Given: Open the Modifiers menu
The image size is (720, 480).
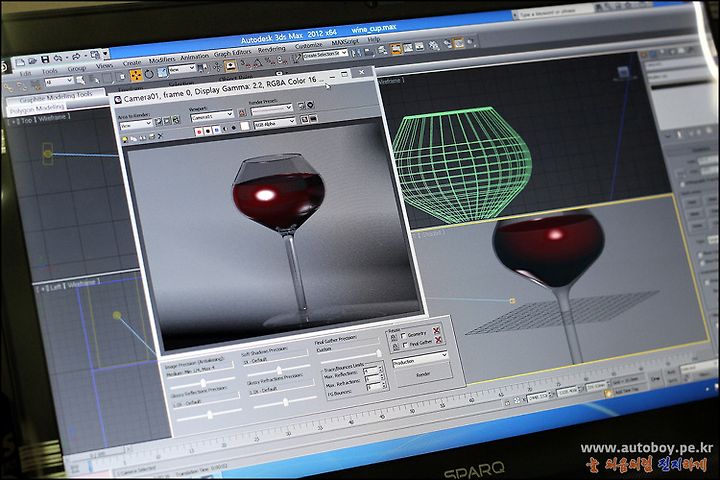Looking at the screenshot, I should pyautogui.click(x=162, y=60).
